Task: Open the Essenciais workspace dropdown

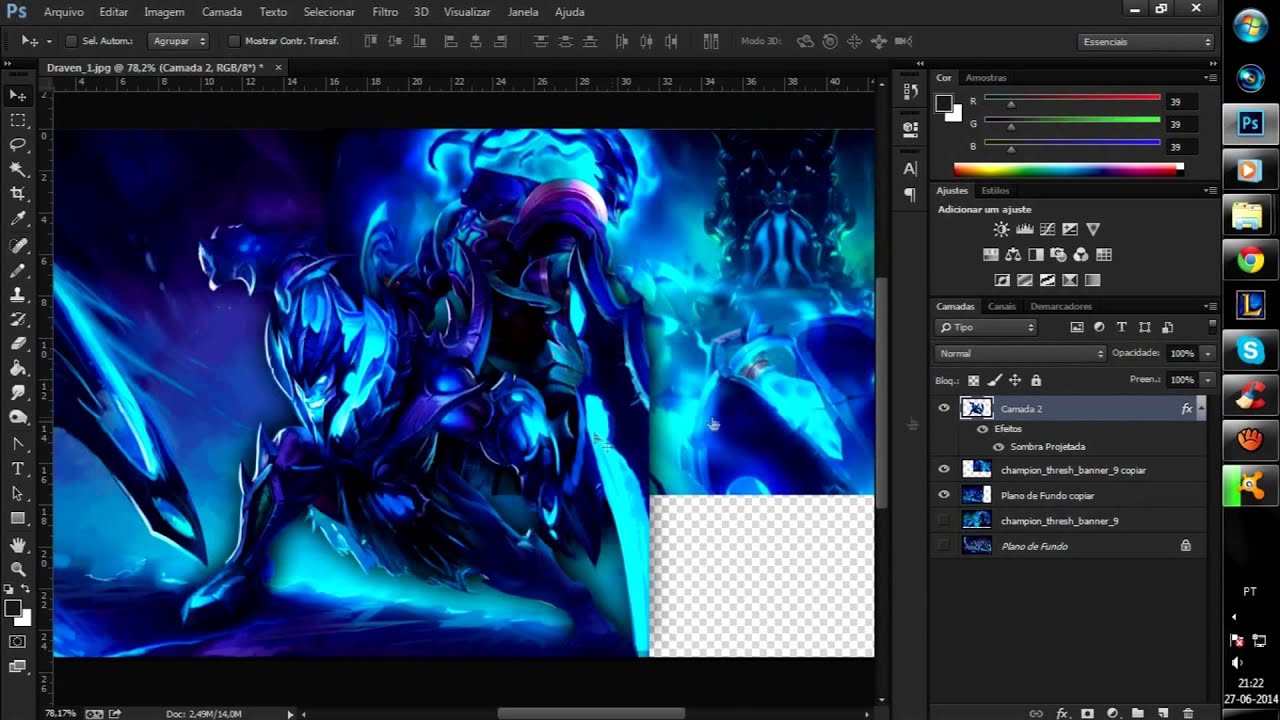Action: coord(1146,42)
